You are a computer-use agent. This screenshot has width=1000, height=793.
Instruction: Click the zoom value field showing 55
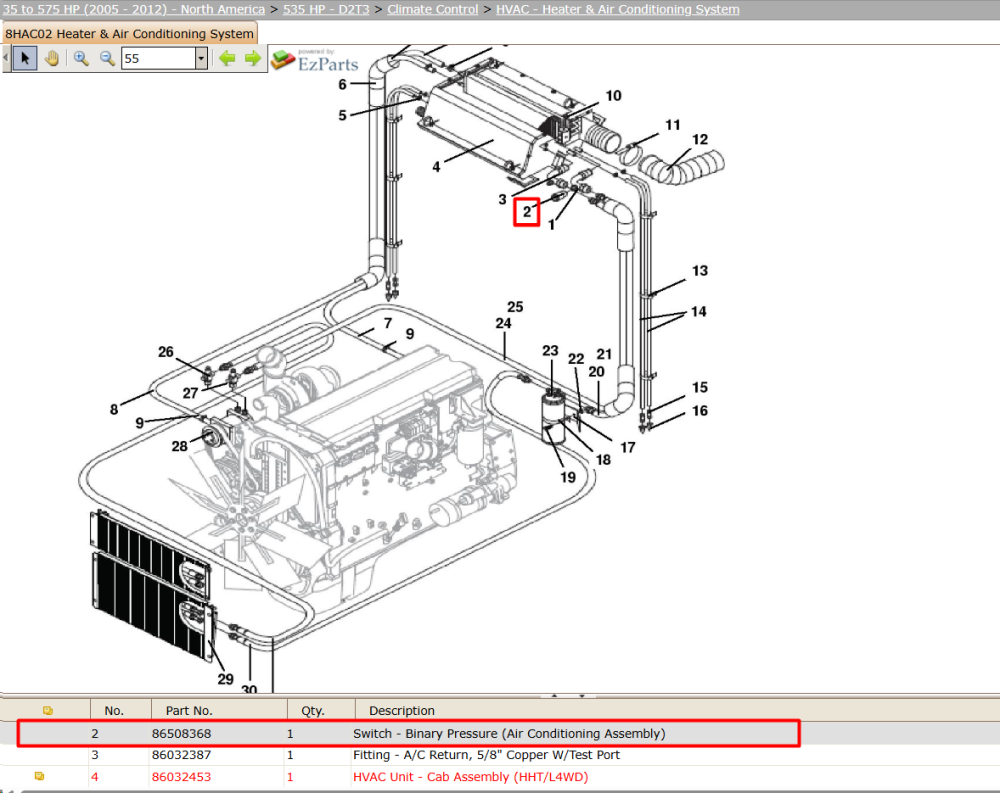pos(158,59)
